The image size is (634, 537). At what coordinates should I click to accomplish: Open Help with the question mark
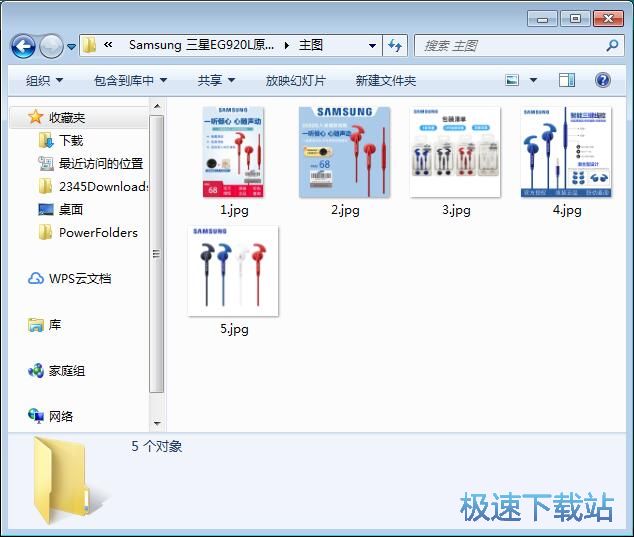(602, 80)
